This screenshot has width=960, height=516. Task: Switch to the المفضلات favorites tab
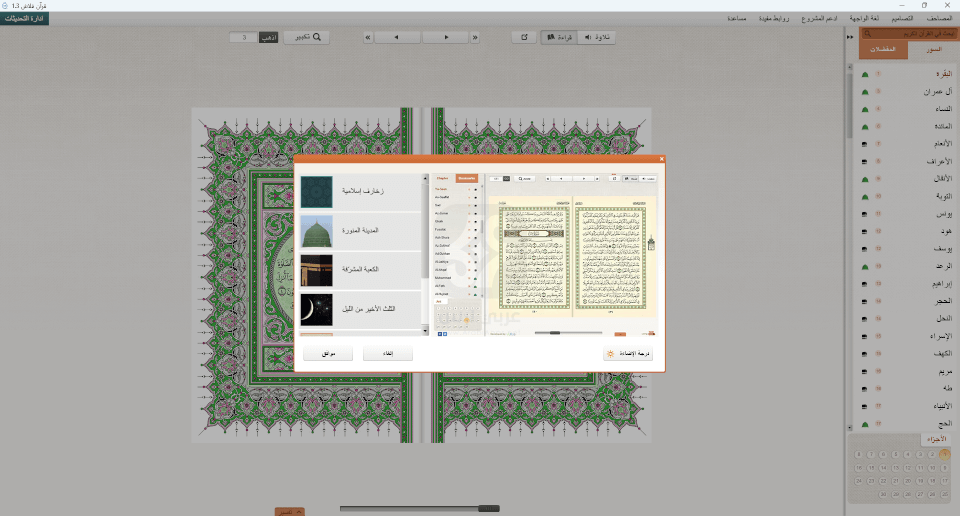883,50
